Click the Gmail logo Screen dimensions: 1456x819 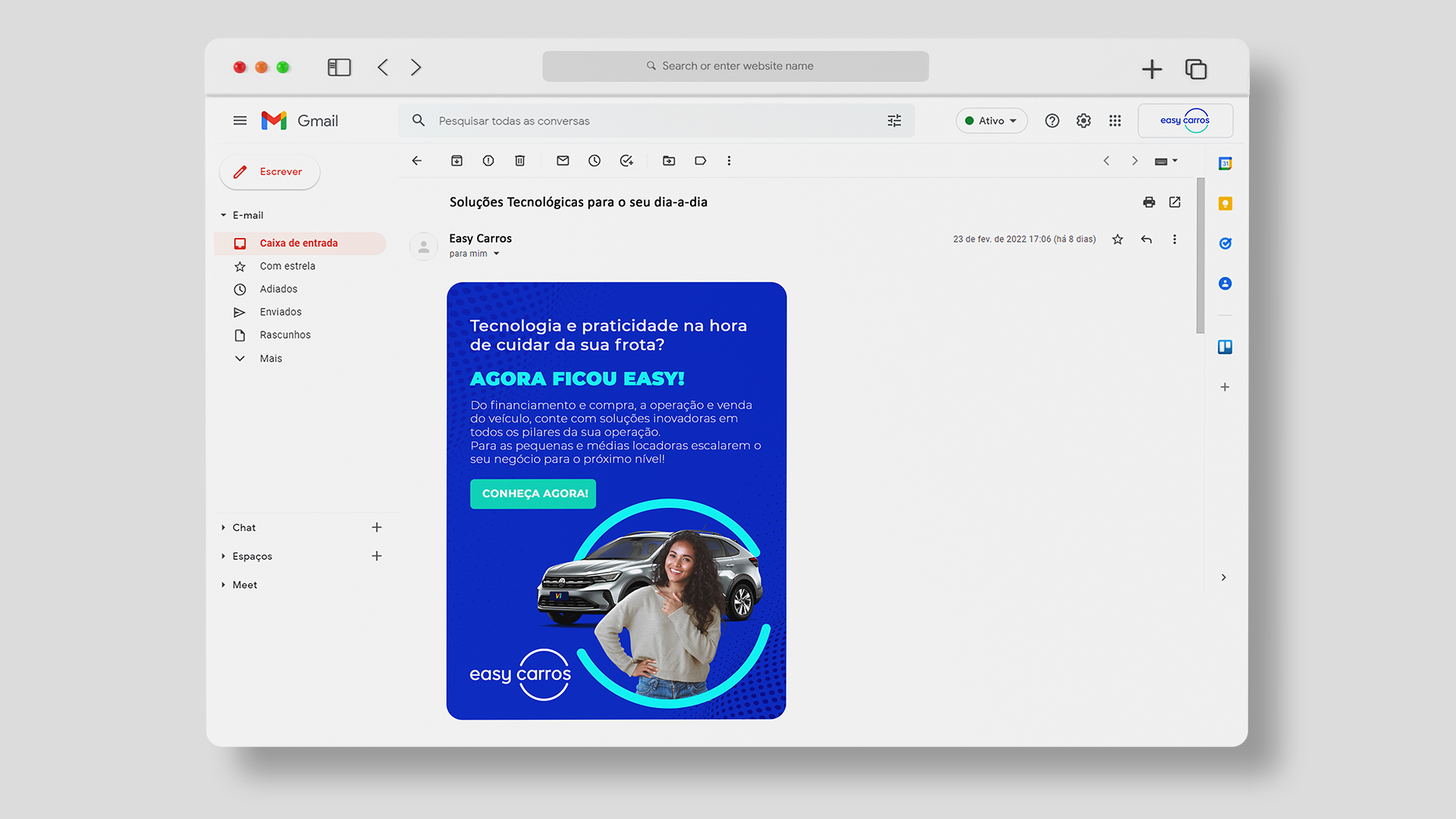coord(300,121)
